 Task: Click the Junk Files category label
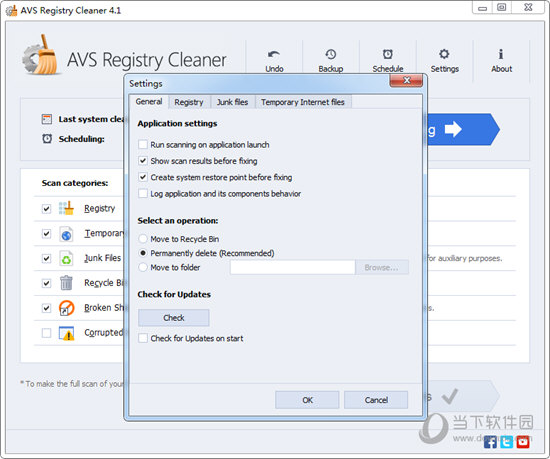102,258
